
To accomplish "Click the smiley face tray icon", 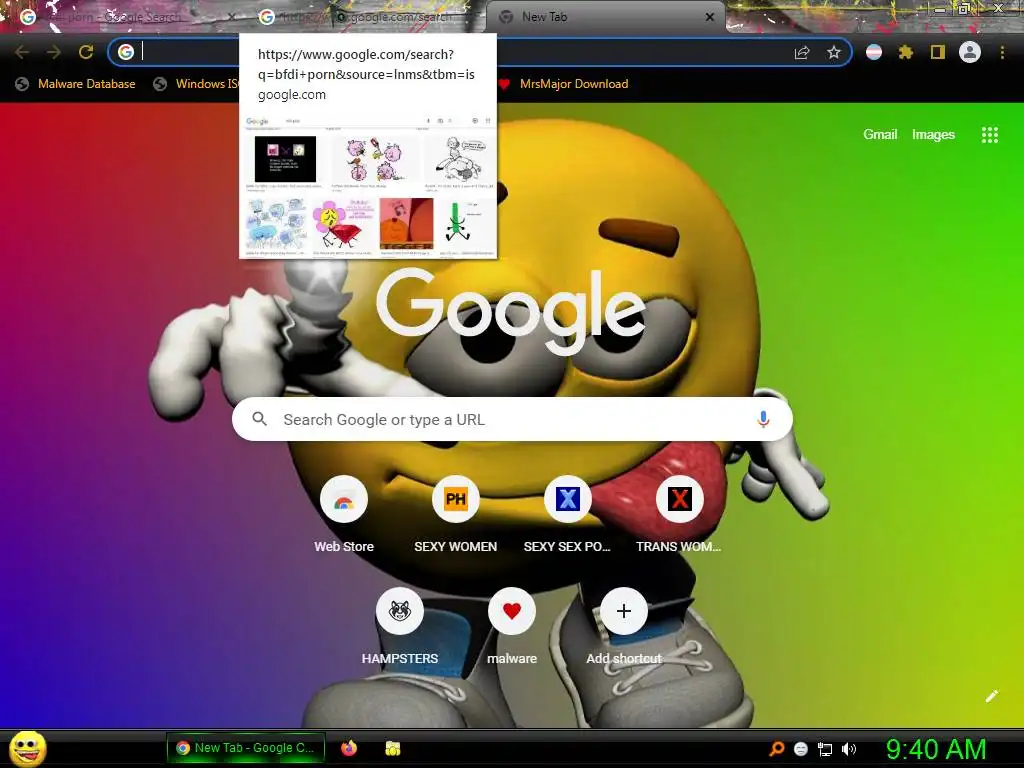I will coord(801,749).
